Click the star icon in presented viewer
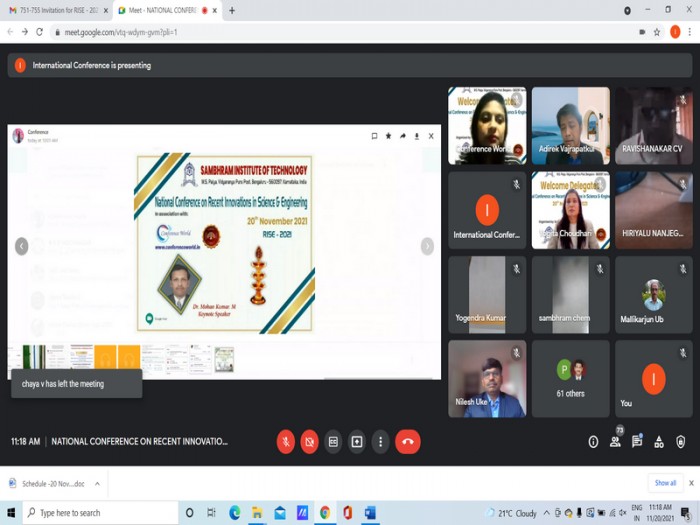The width and height of the screenshot is (700, 525). coord(389,136)
